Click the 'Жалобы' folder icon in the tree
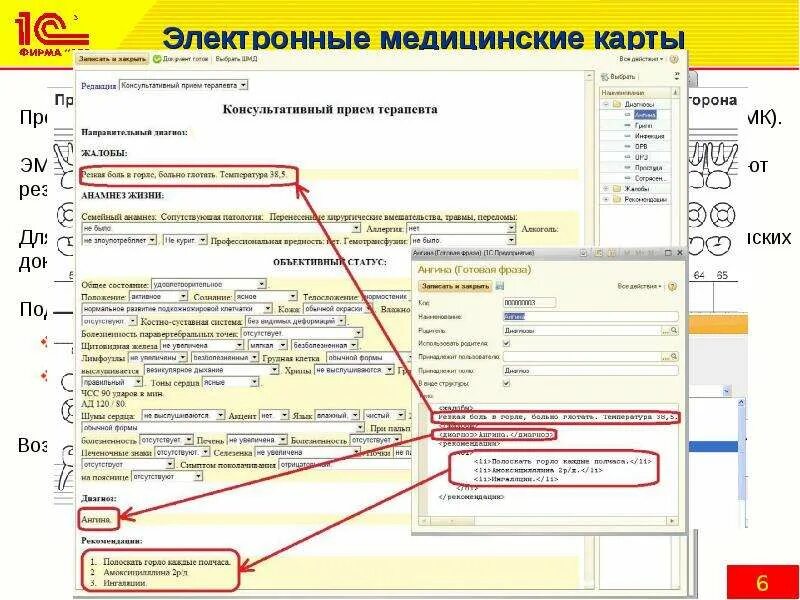Screen dimensions: 800x600 tap(617, 189)
